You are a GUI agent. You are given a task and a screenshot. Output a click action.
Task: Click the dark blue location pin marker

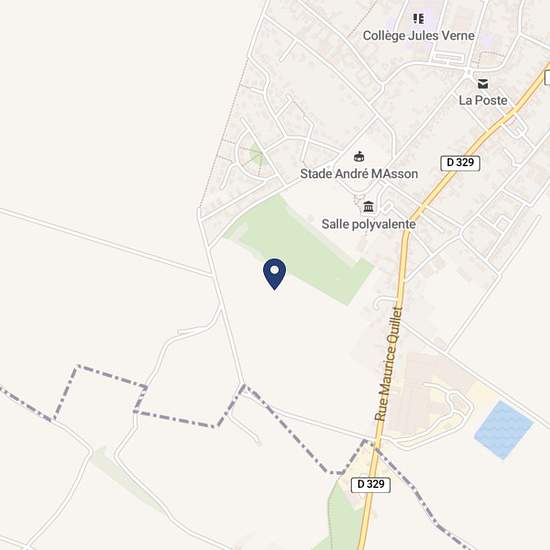point(274,274)
